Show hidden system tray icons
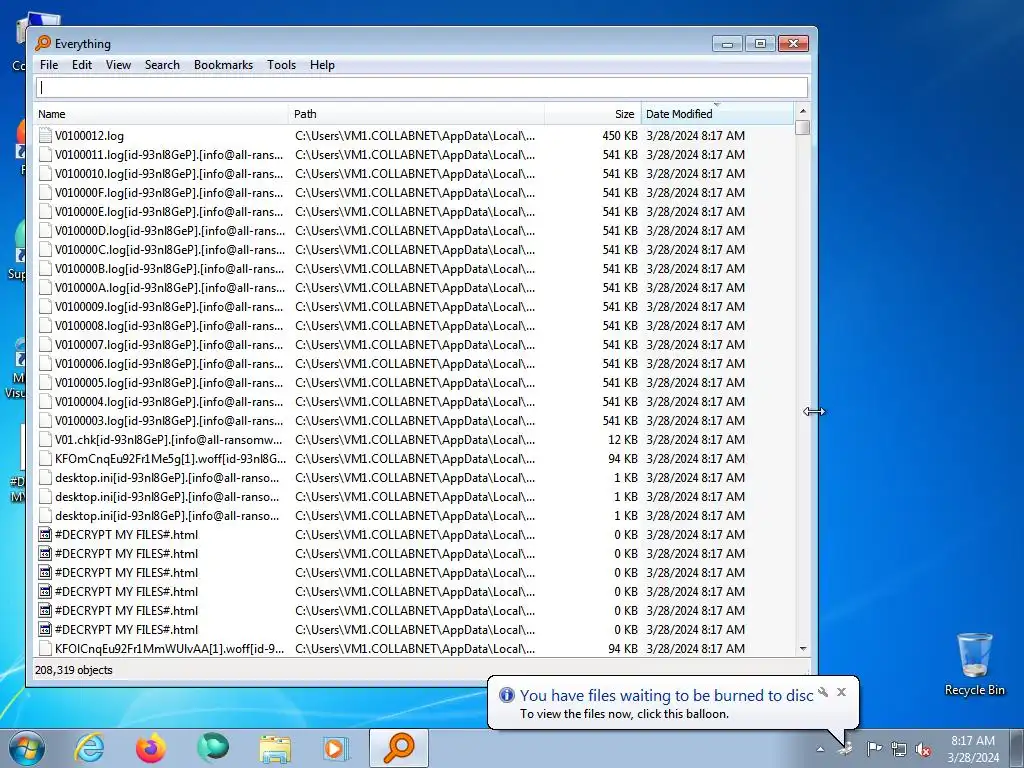Image resolution: width=1024 pixels, height=768 pixels. coord(820,749)
